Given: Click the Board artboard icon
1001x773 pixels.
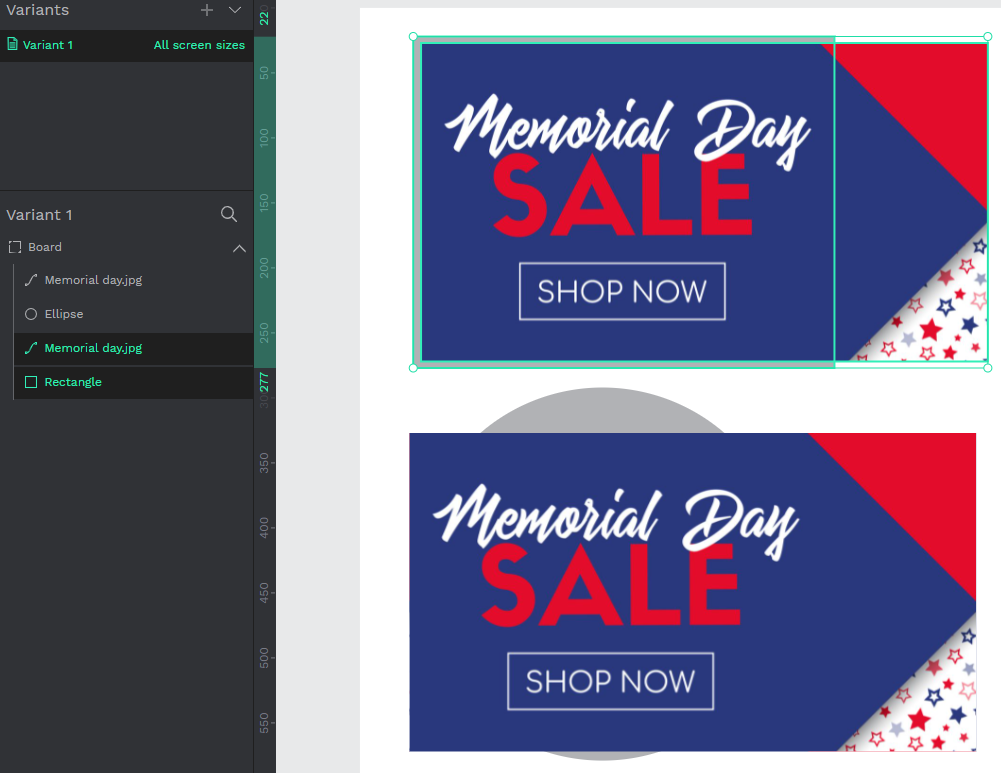Looking at the screenshot, I should 15,247.
